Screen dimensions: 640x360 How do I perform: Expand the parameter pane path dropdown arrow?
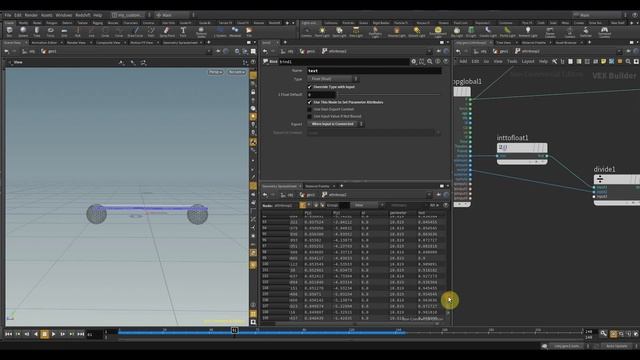coord(429,52)
